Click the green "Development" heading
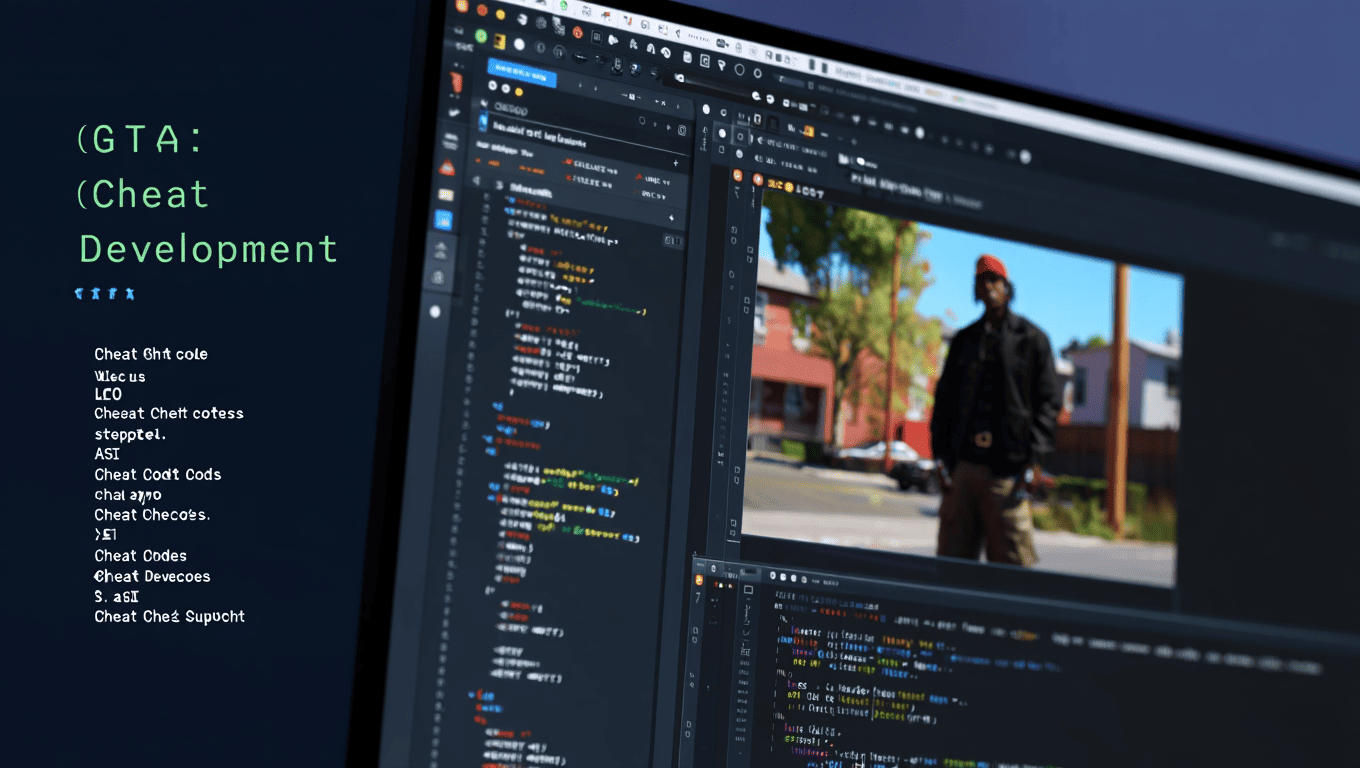1360x768 pixels. click(x=209, y=249)
